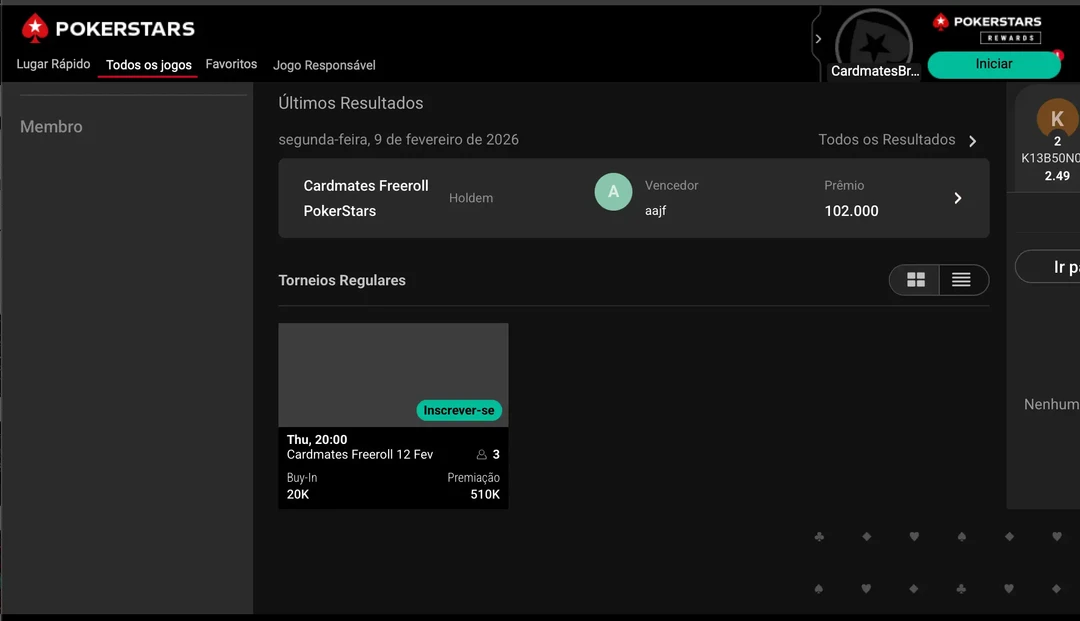1080x621 pixels.
Task: Click the red notification badge near Rewards
Action: (1057, 55)
